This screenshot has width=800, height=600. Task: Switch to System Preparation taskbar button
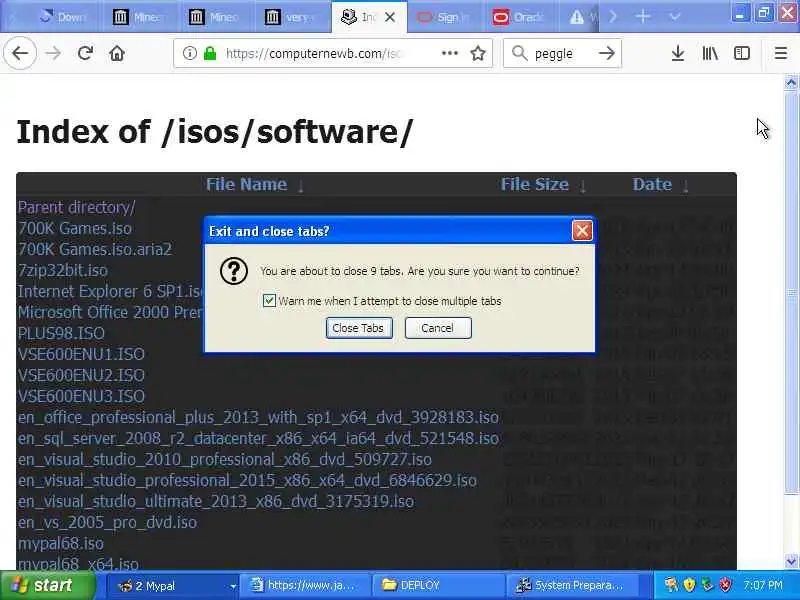tap(572, 585)
